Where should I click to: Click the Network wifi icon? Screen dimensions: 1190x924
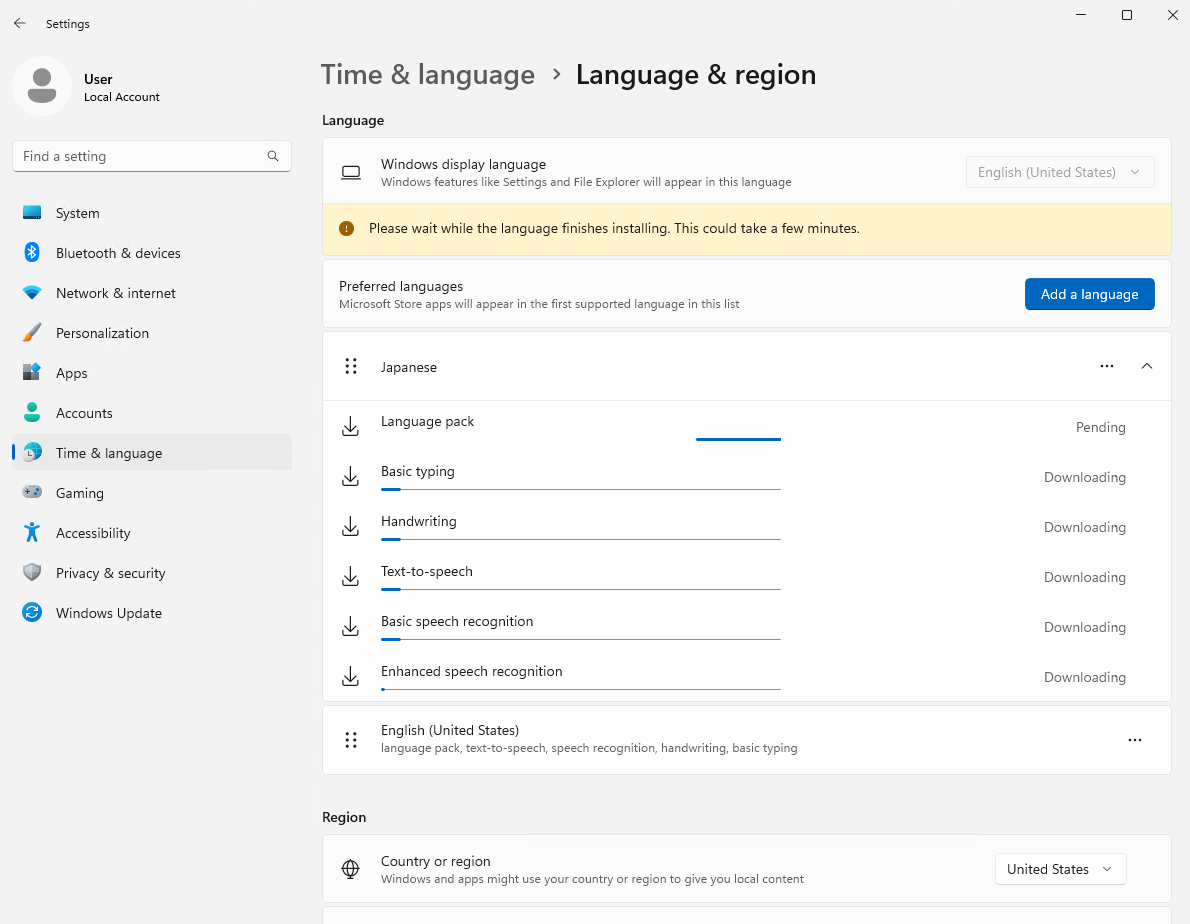pyautogui.click(x=32, y=293)
